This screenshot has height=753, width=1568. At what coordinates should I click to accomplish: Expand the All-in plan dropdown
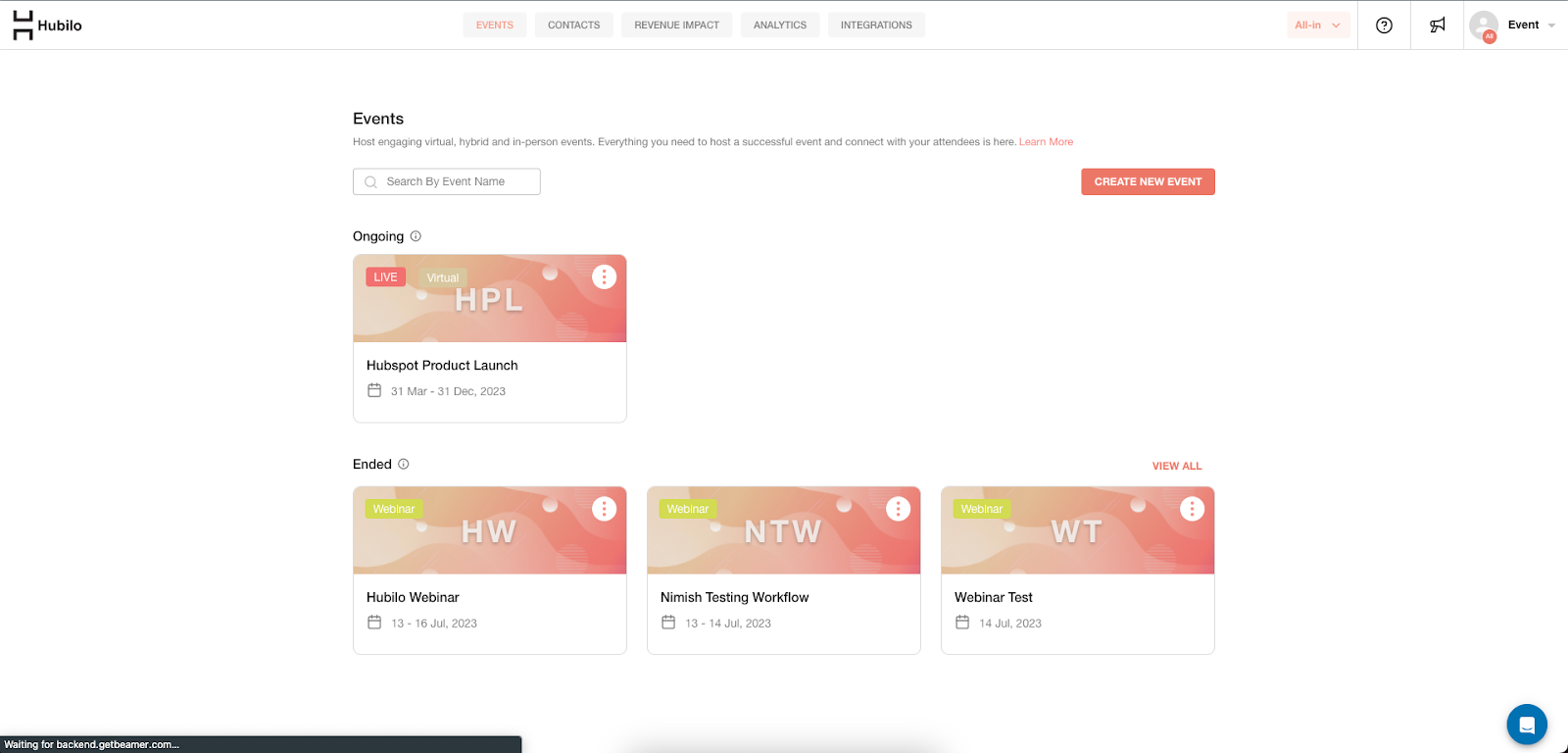1317,25
